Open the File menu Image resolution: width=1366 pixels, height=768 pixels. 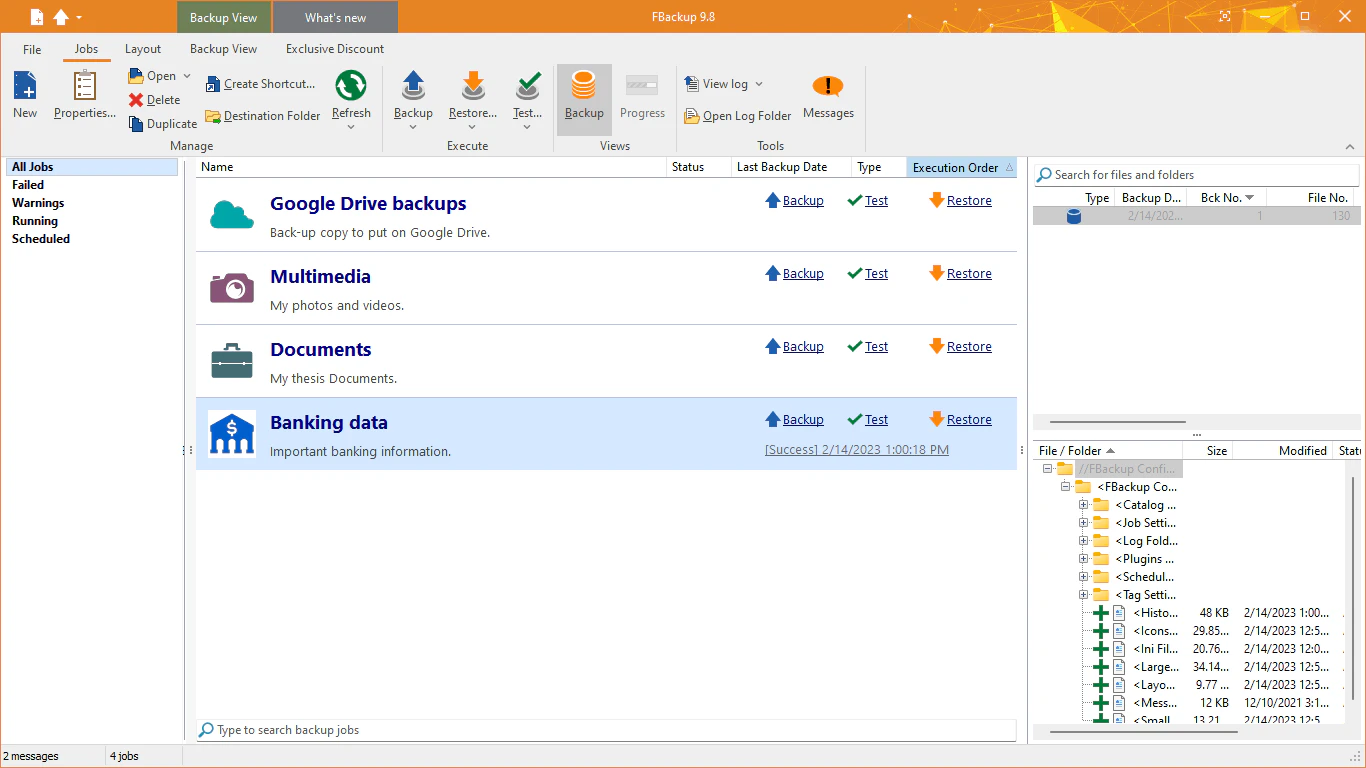(x=31, y=48)
